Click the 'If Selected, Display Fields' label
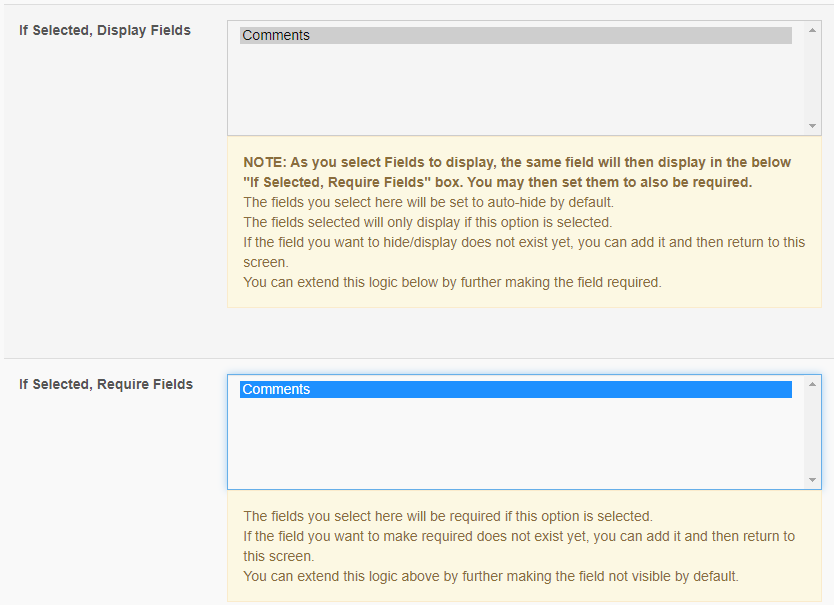This screenshot has width=834, height=605. point(105,30)
